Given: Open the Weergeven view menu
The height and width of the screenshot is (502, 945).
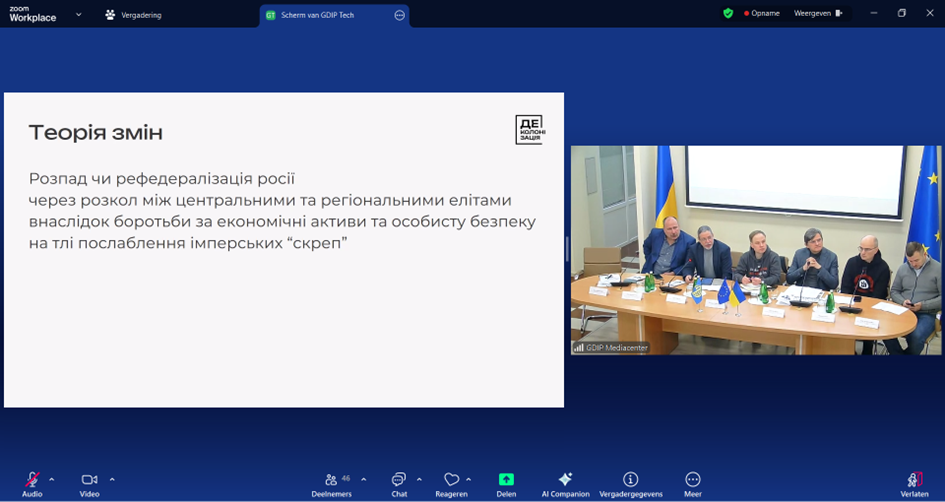Looking at the screenshot, I should 817,13.
